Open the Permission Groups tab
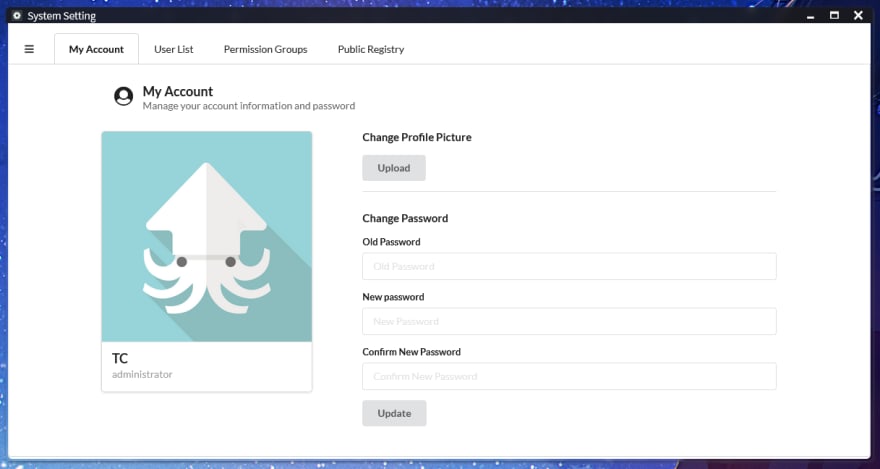 [265, 49]
